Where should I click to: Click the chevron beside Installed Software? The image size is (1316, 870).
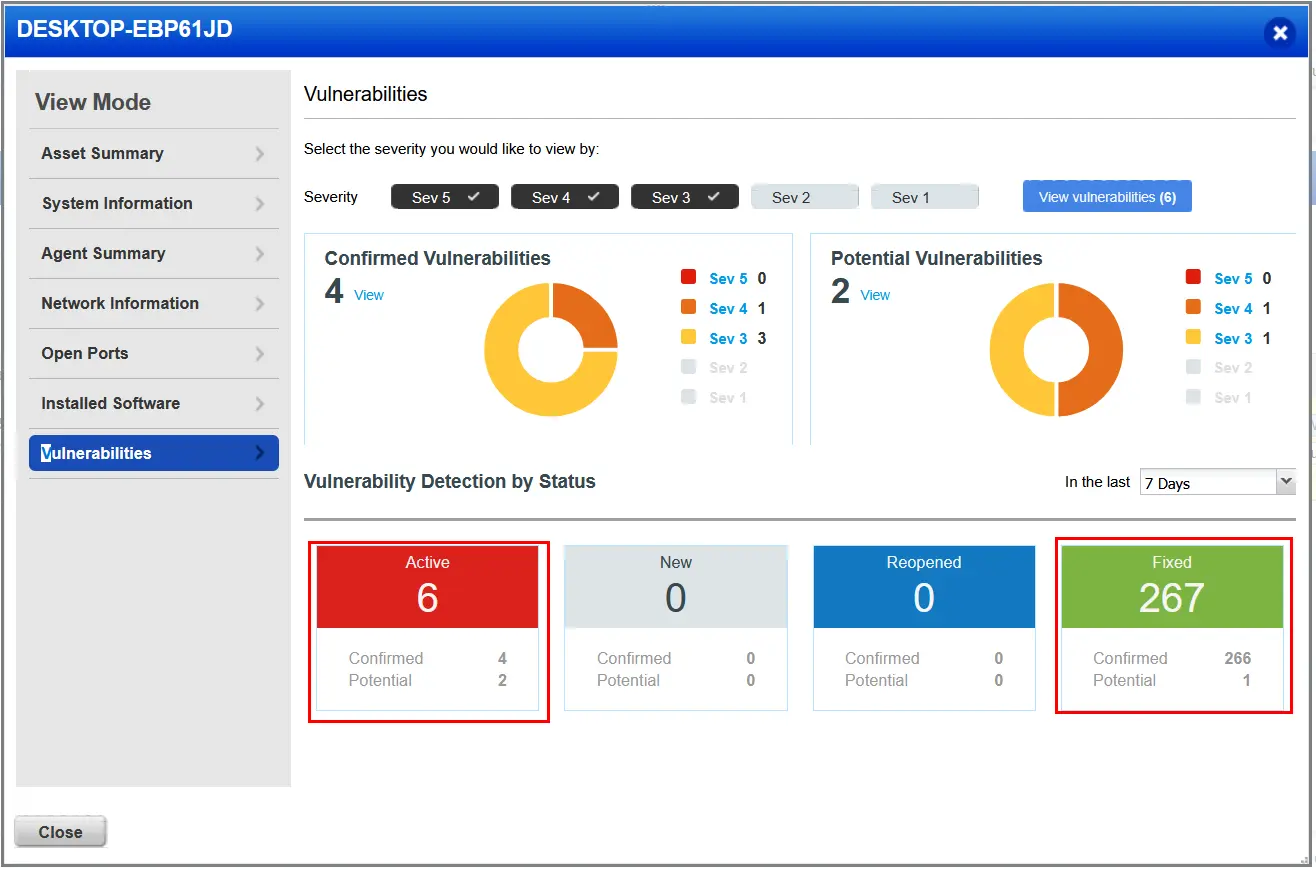click(x=260, y=404)
